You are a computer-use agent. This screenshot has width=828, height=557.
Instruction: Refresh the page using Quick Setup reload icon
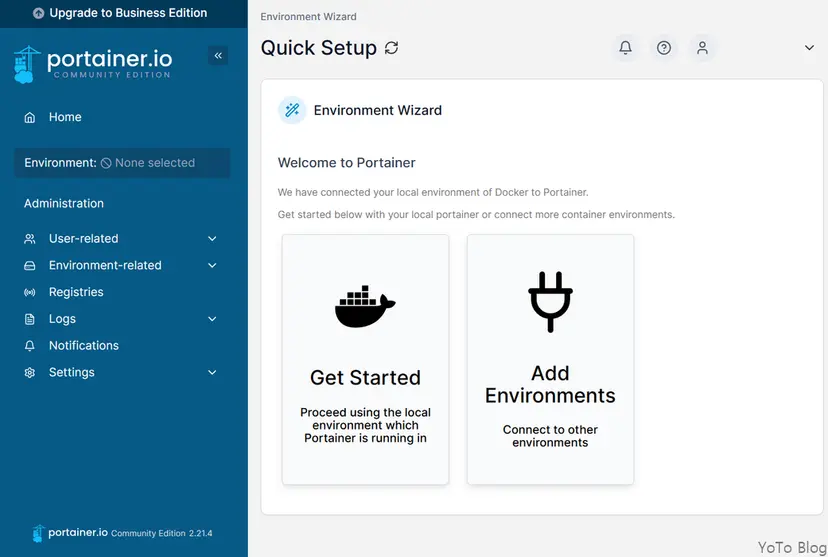[391, 48]
